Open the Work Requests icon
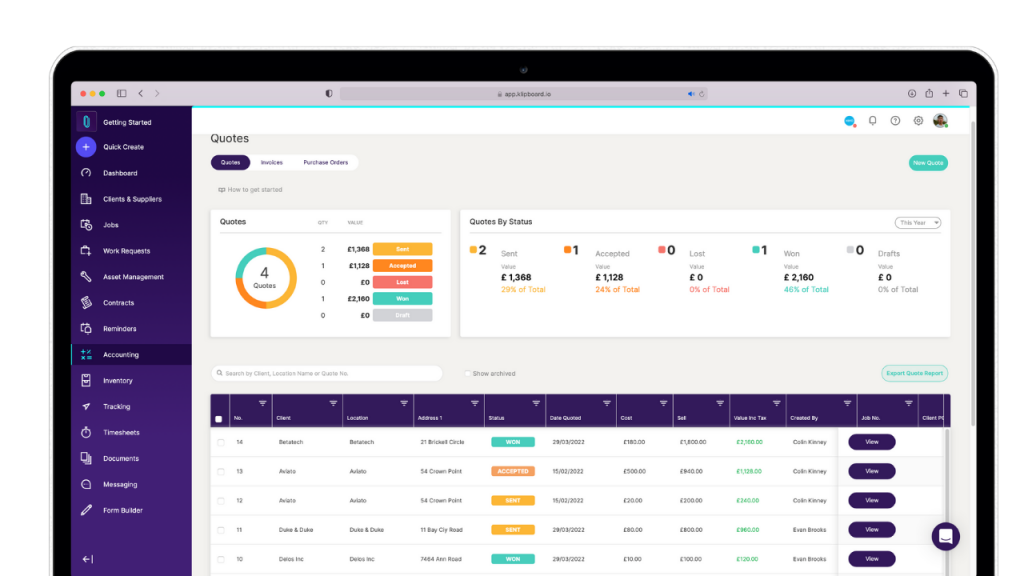Screen dimensions: 1024x576 pos(86,251)
